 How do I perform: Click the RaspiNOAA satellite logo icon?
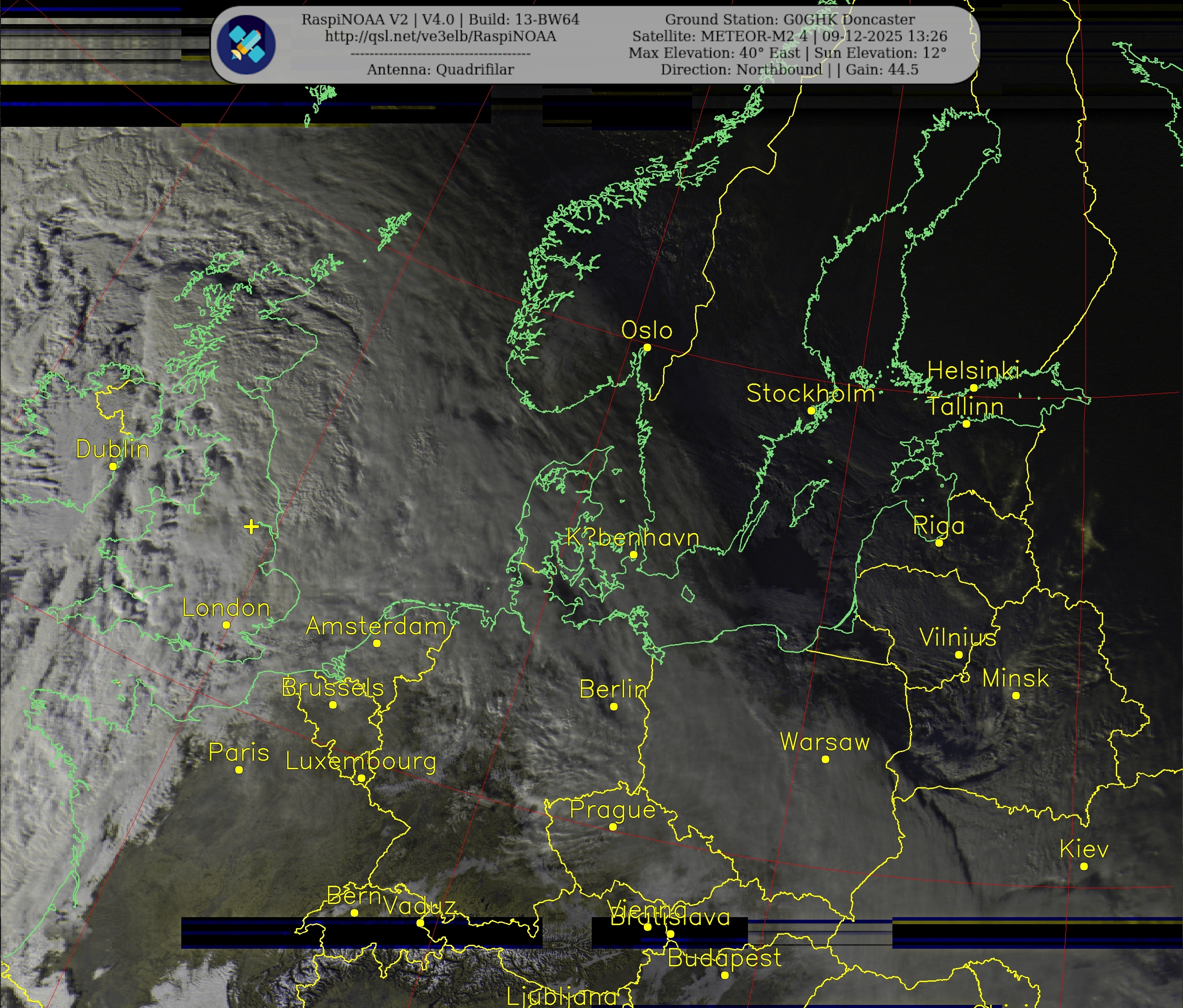pos(246,44)
